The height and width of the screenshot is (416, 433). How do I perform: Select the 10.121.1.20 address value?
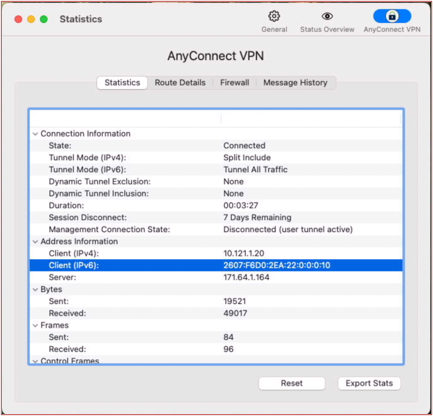pos(244,254)
